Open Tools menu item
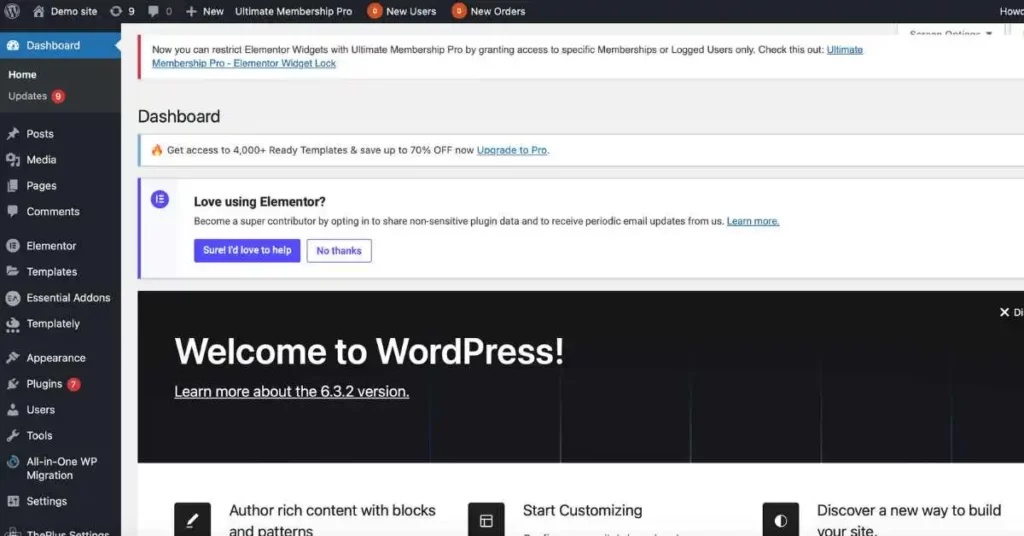 [x=39, y=435]
